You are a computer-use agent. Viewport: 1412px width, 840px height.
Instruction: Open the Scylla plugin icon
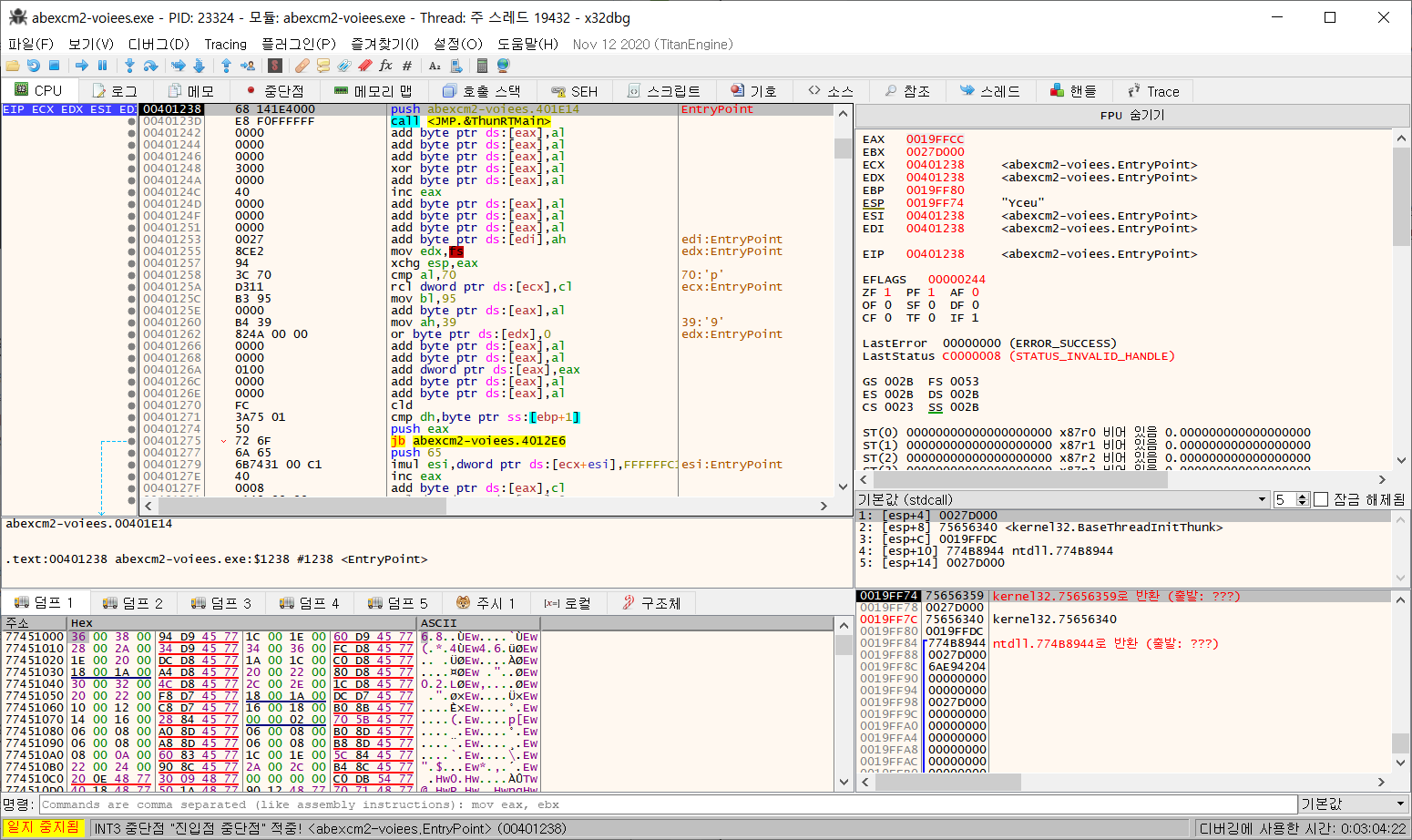274,66
